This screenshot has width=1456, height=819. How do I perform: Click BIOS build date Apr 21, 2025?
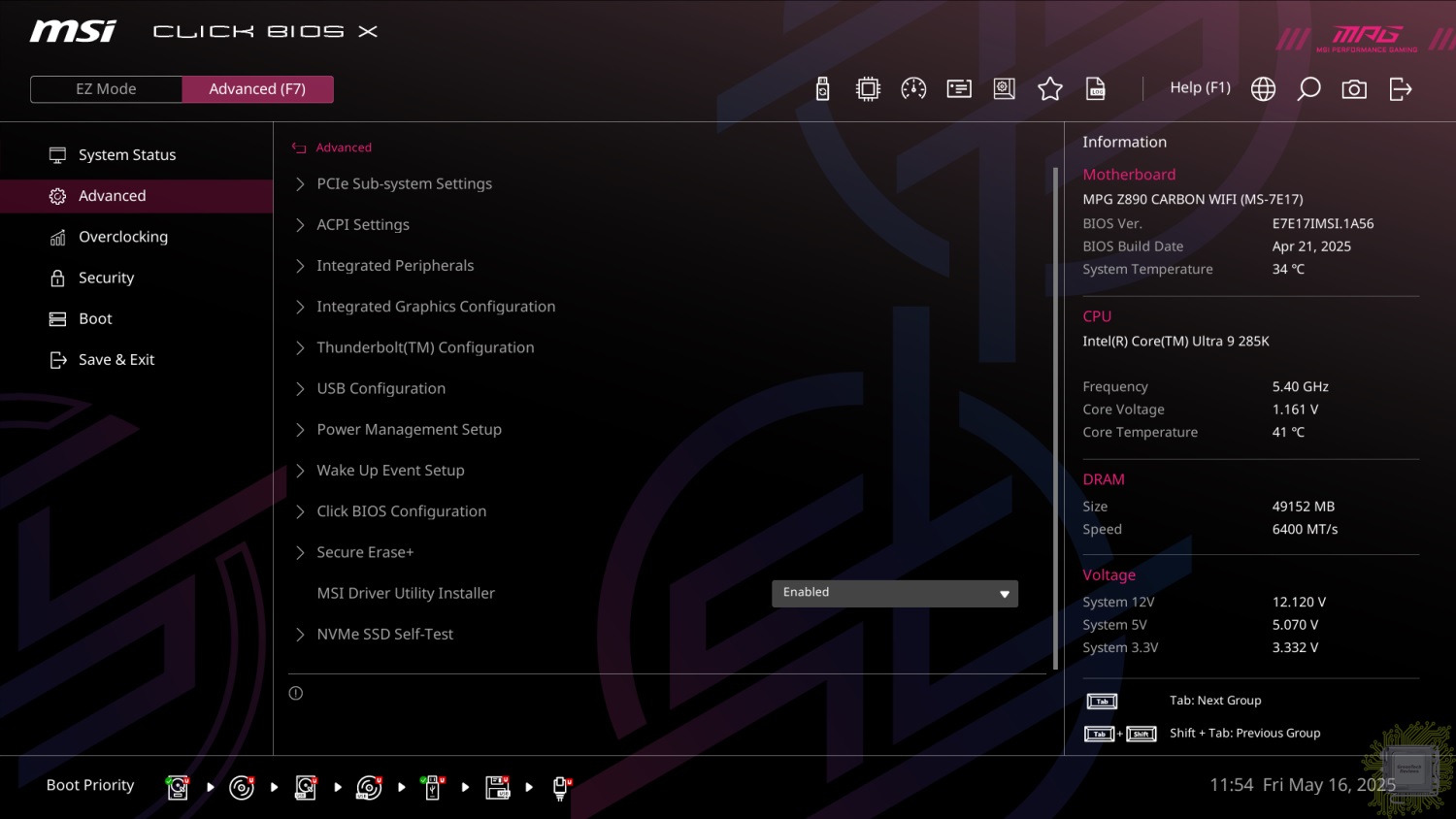(x=1311, y=246)
